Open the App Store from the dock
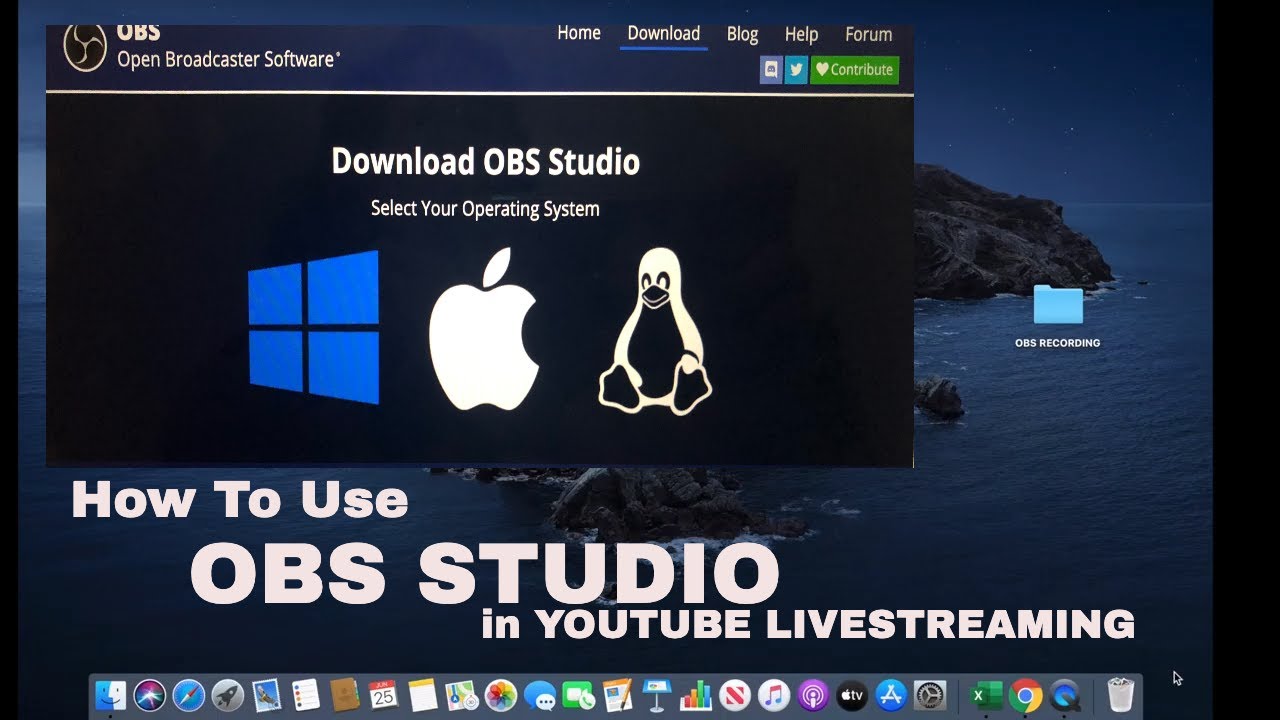This screenshot has width=1280, height=720. click(890, 695)
